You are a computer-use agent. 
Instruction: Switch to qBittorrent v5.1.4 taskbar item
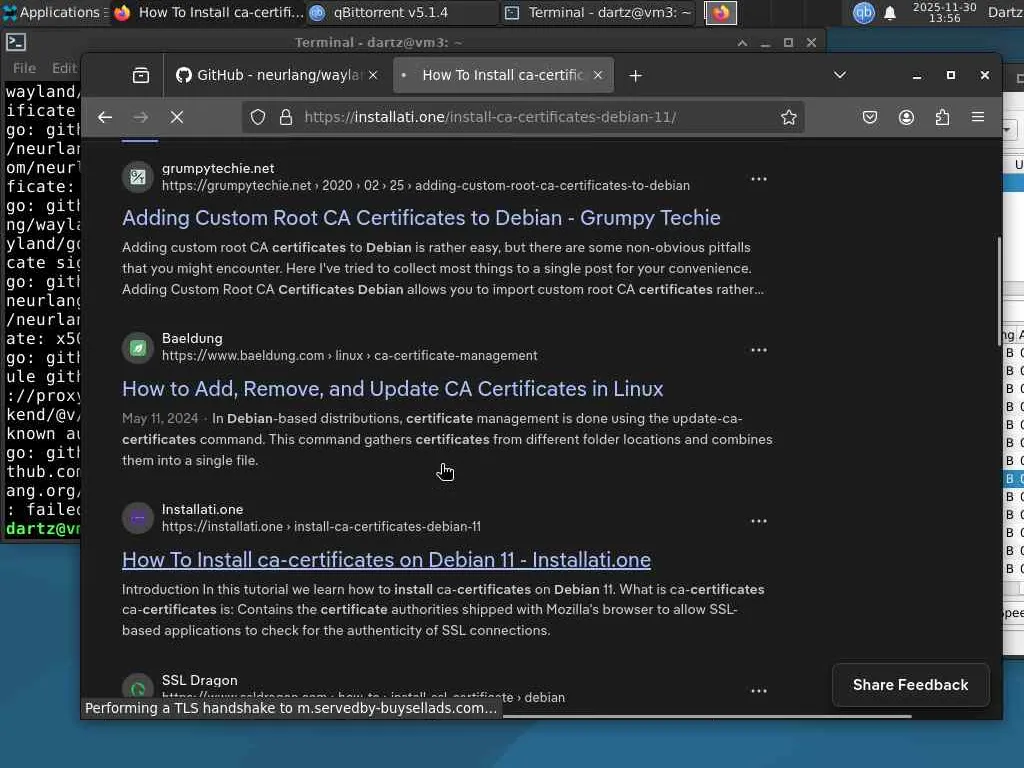pyautogui.click(x=402, y=12)
